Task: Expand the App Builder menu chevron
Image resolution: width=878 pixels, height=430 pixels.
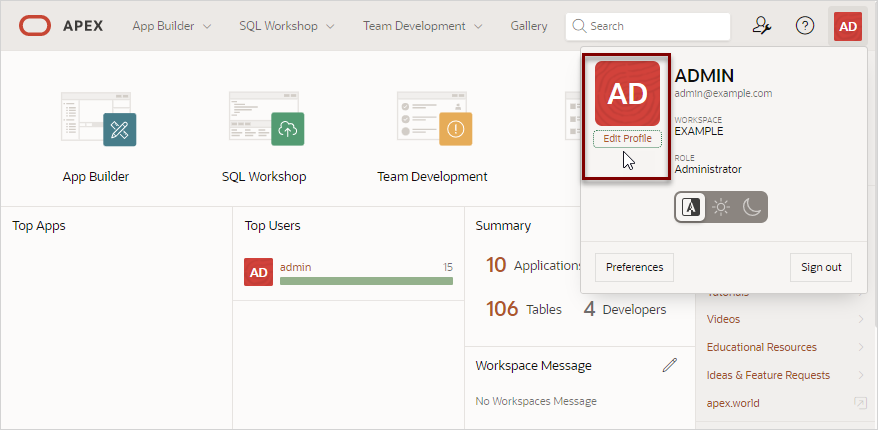Action: coord(207,26)
